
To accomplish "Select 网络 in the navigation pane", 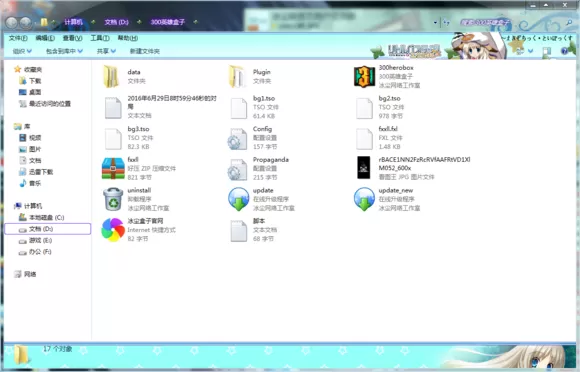I will click(26, 274).
